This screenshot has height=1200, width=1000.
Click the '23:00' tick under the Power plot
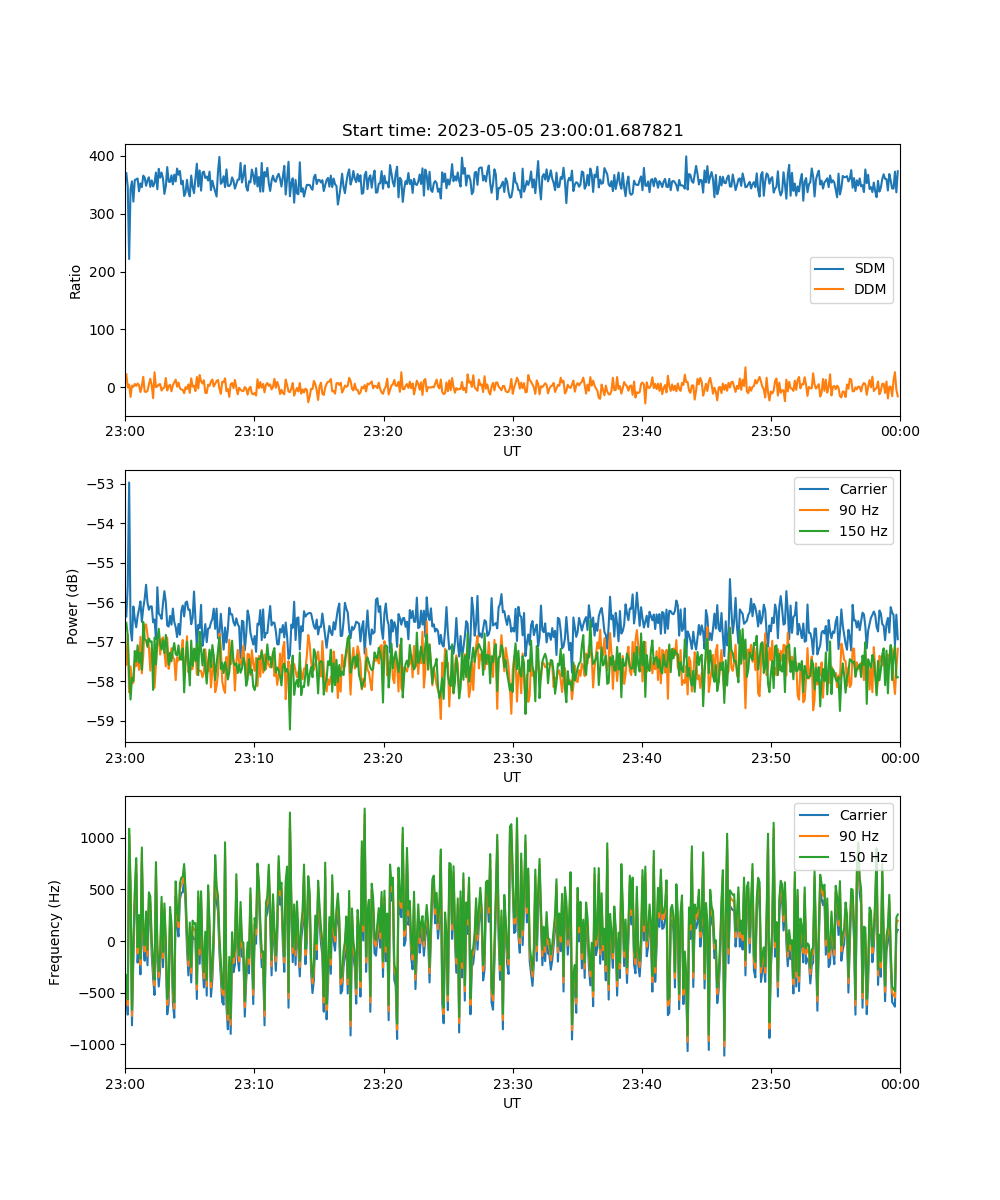pos(125,757)
